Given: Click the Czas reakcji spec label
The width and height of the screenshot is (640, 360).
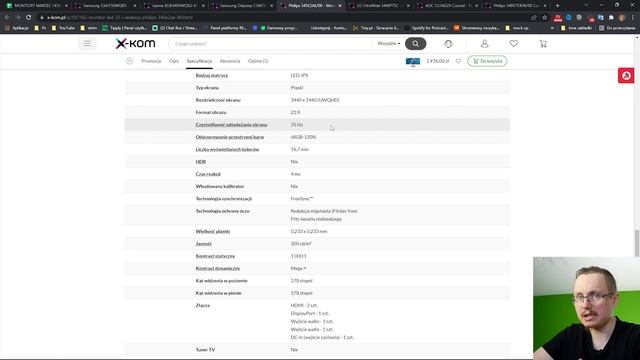Looking at the screenshot, I should point(208,174).
